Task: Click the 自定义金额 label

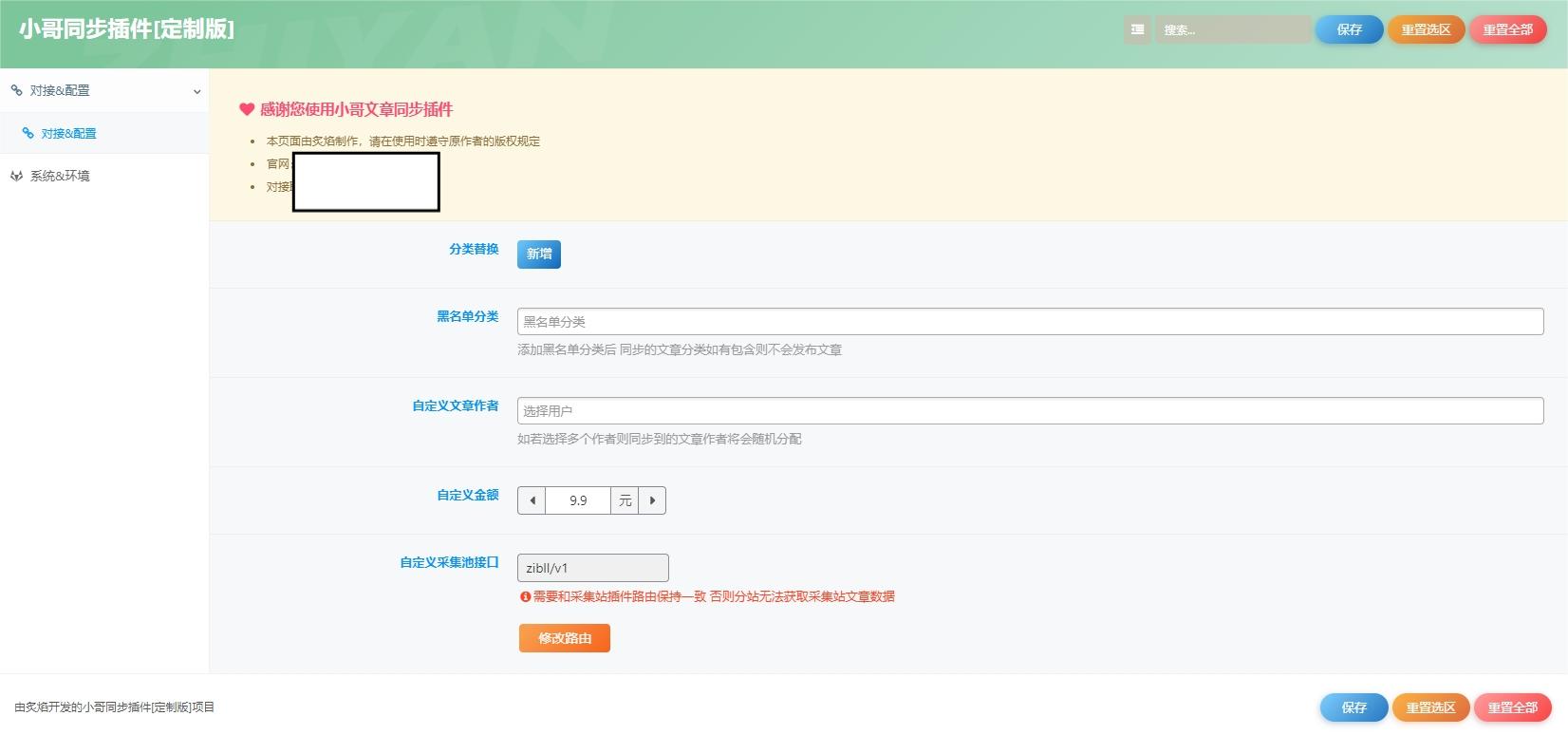Action: click(468, 495)
